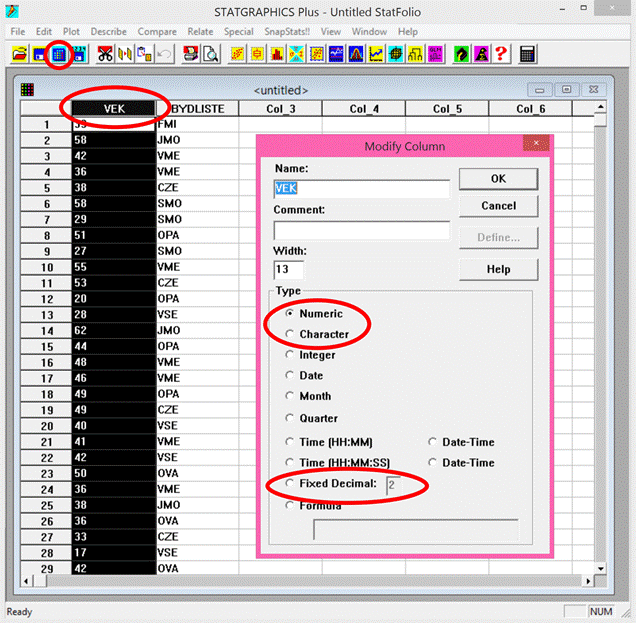This screenshot has width=636, height=623.
Task: Select the Character type option
Action: pos(318,334)
